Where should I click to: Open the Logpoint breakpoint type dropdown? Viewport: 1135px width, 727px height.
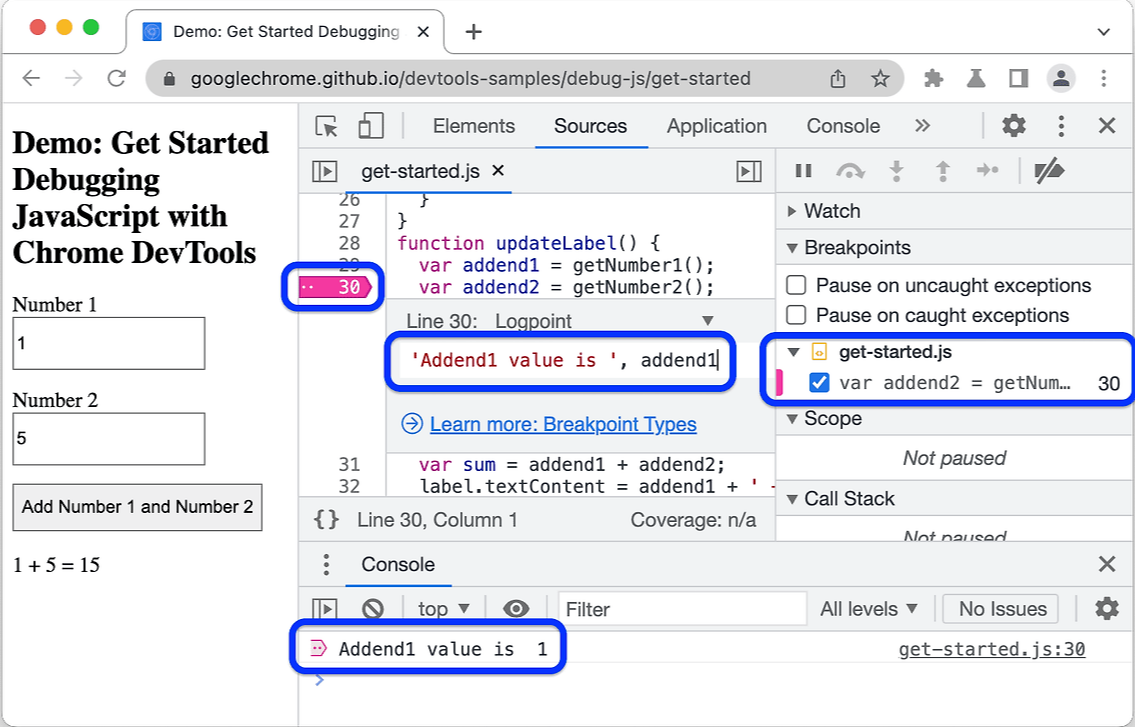[x=604, y=321]
